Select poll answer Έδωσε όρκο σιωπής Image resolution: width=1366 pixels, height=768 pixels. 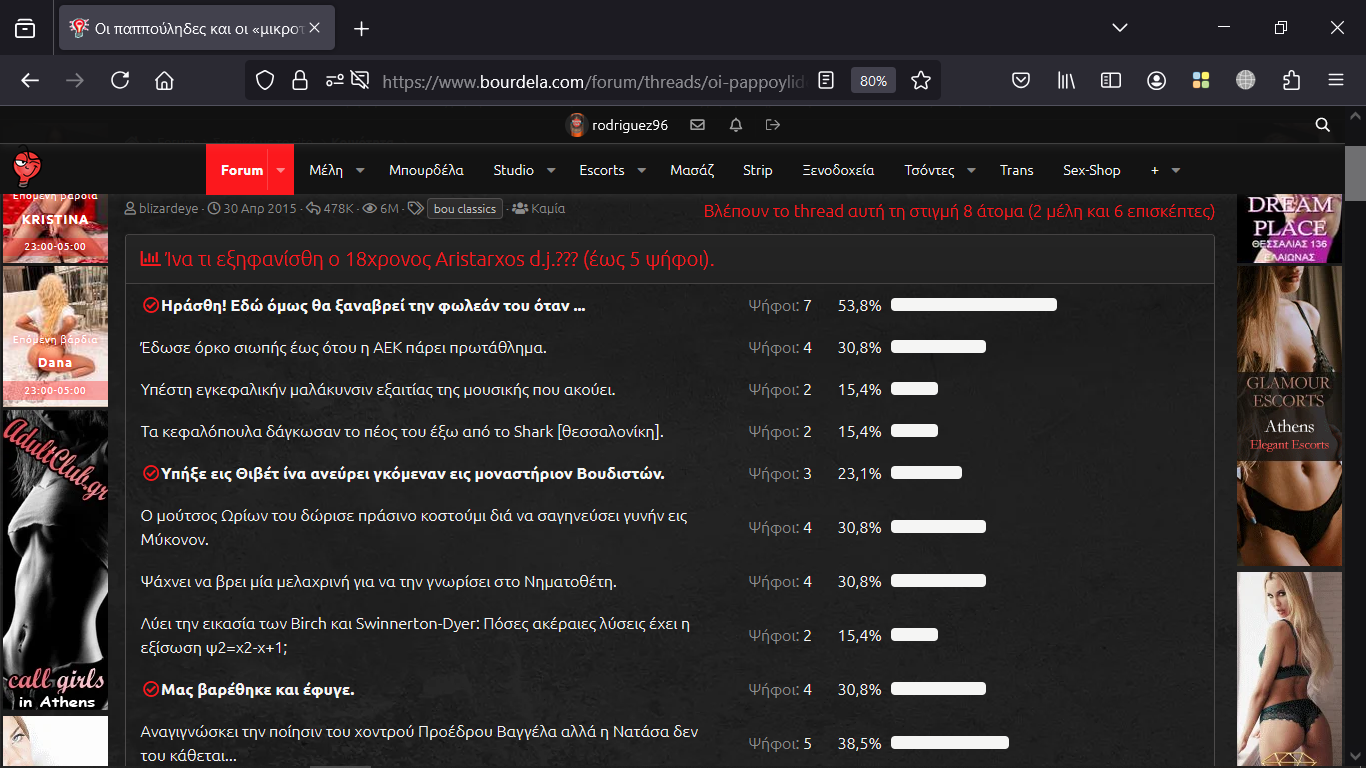[343, 348]
